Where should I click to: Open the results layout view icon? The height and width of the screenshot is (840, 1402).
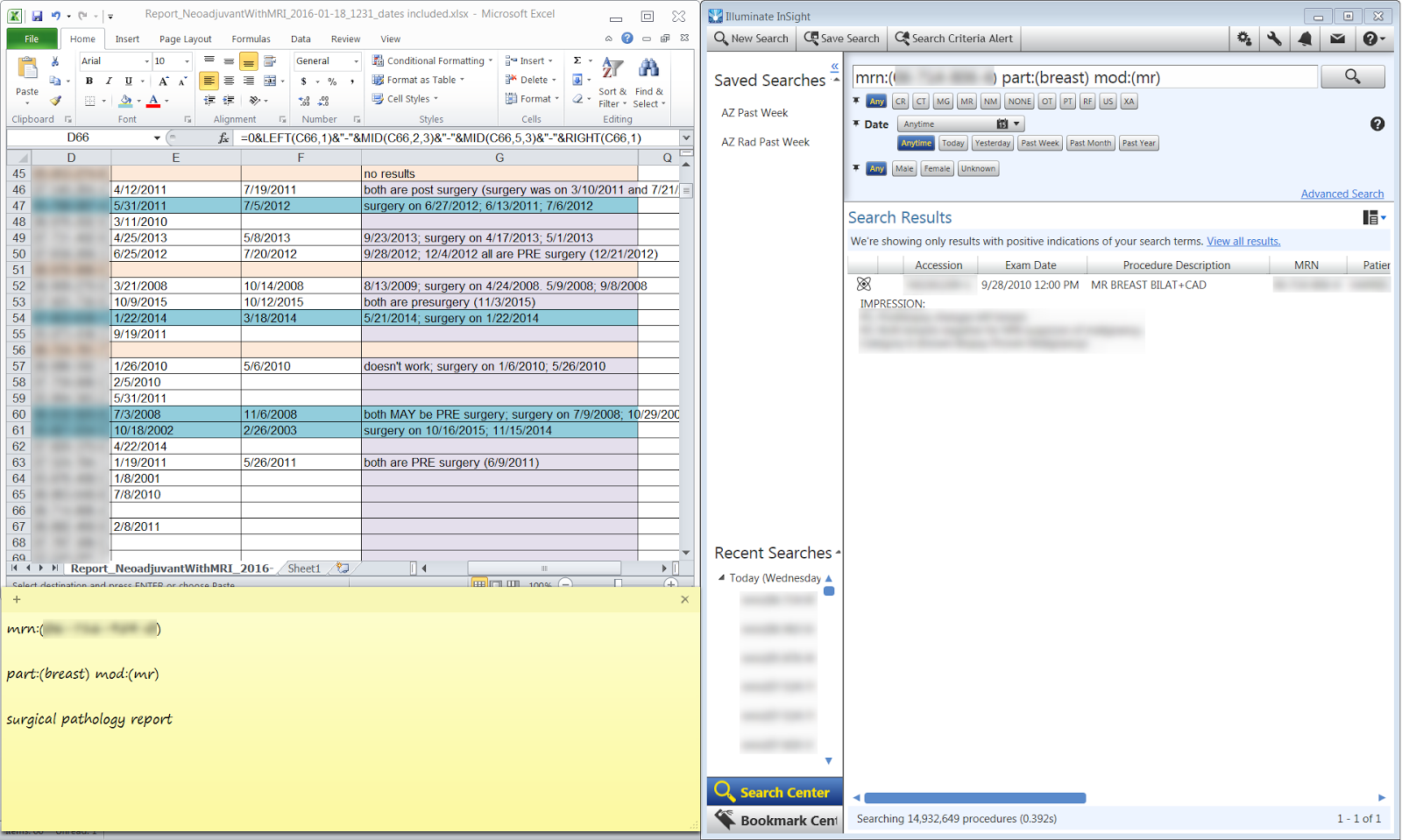point(1374,217)
